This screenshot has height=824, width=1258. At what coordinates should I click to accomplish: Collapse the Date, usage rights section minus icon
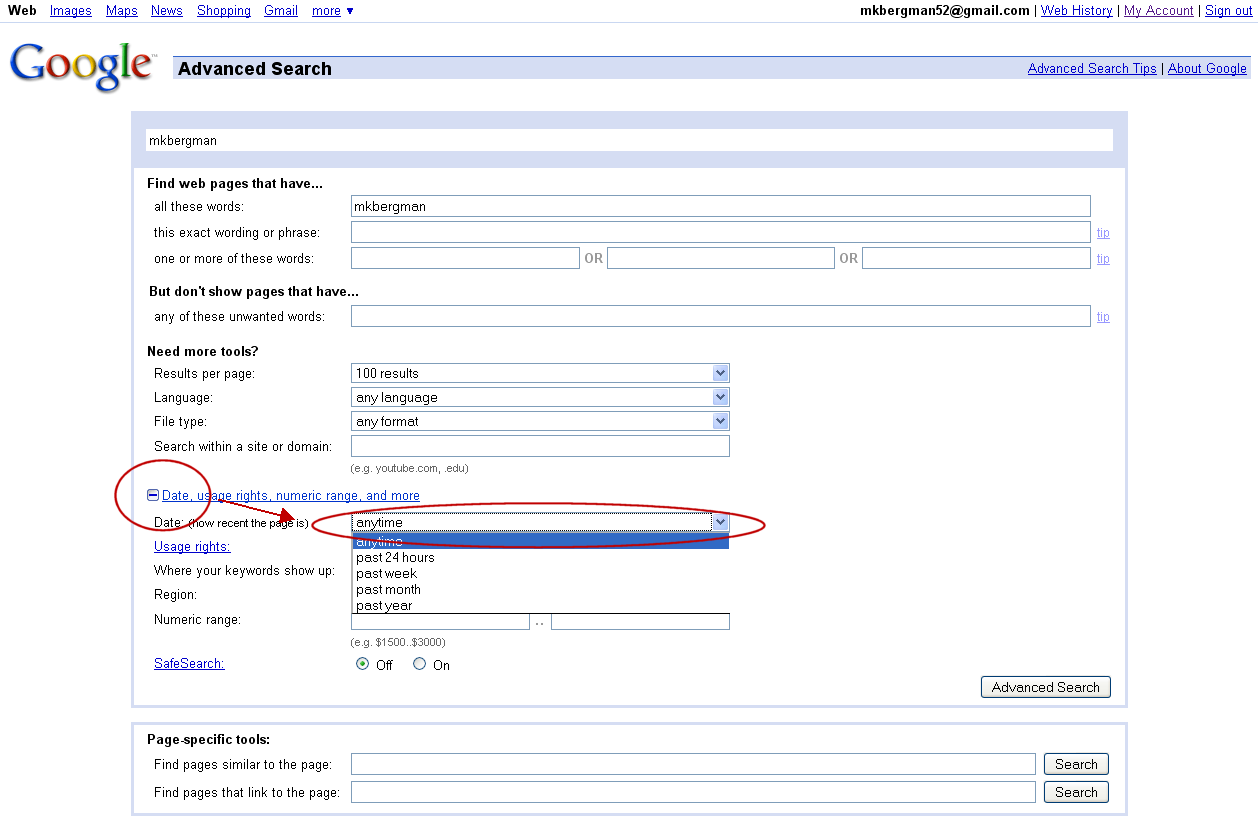(153, 495)
